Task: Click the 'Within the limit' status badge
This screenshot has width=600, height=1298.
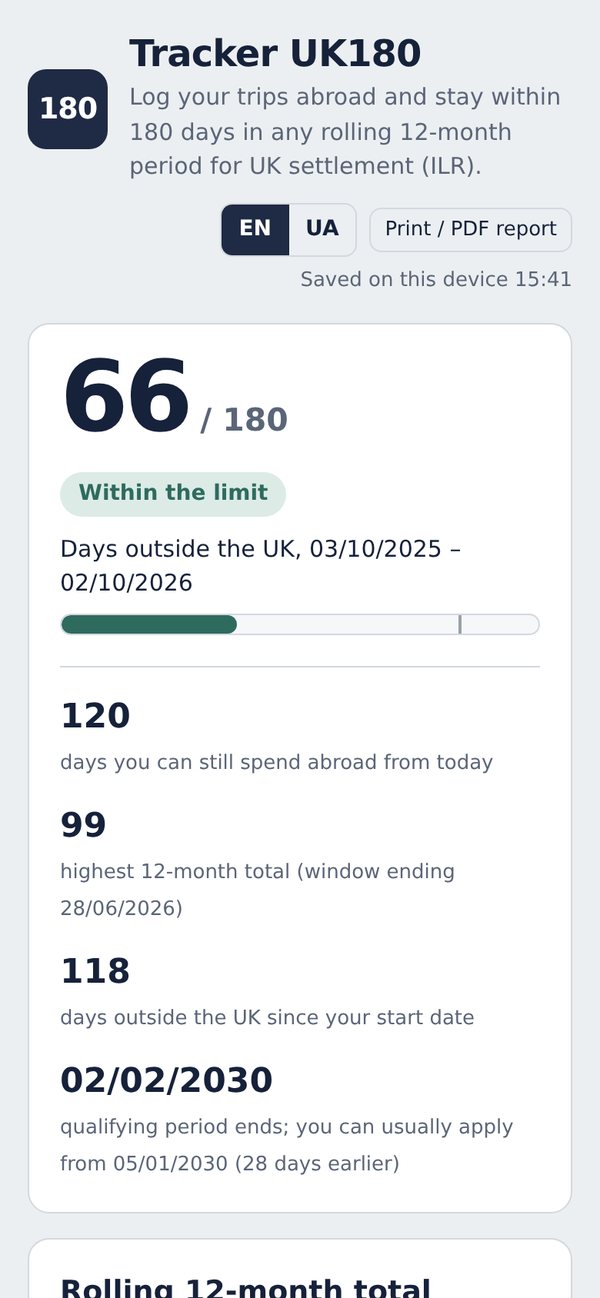Action: coord(173,493)
